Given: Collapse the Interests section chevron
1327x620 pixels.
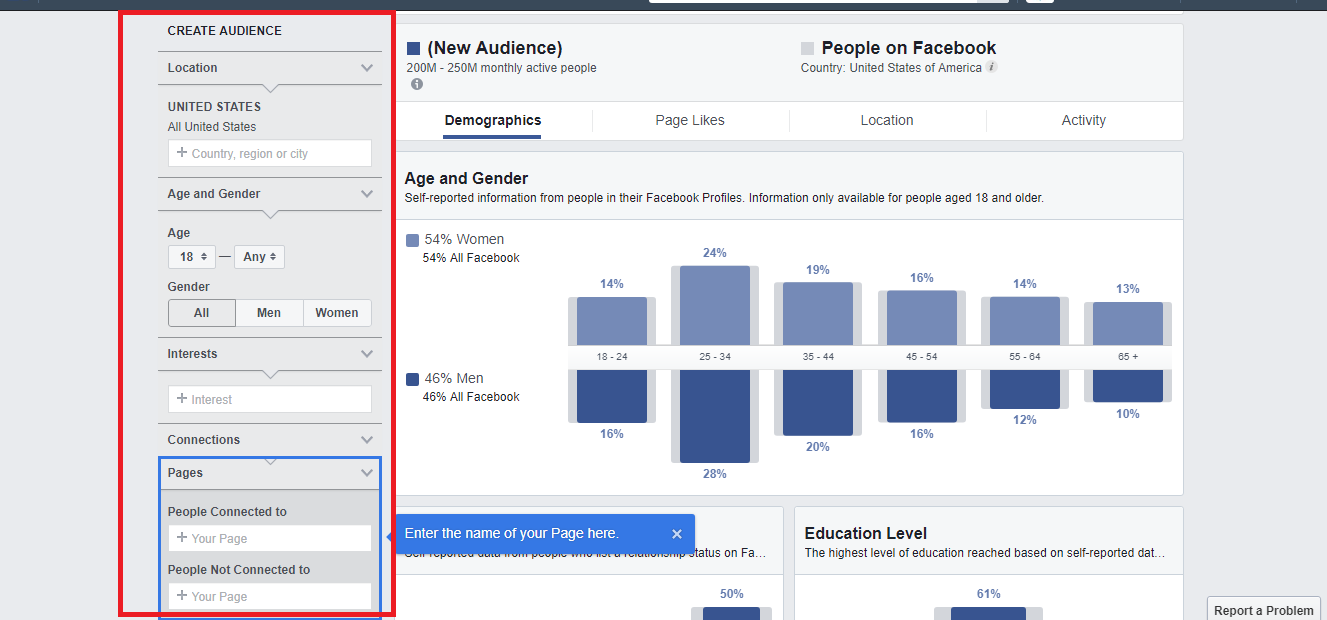Looking at the screenshot, I should 367,354.
